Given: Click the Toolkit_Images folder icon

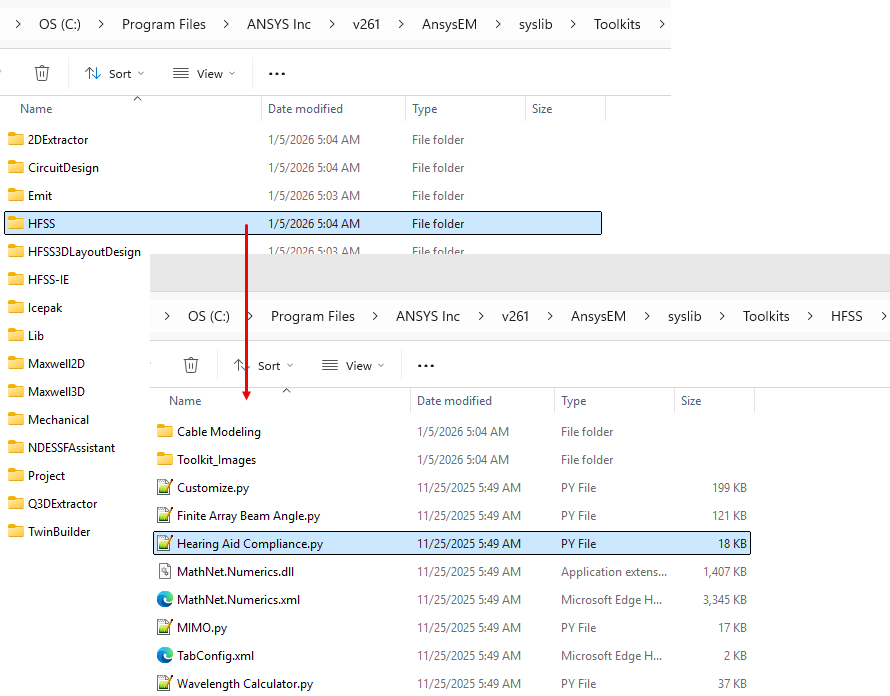Looking at the screenshot, I should pyautogui.click(x=165, y=459).
